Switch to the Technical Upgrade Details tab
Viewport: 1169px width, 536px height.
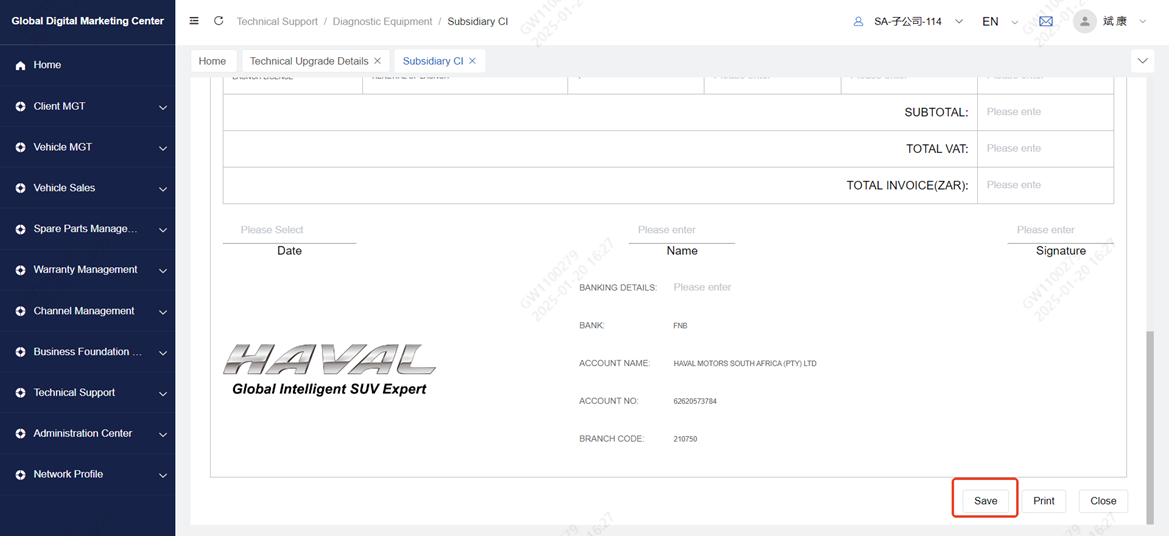(x=308, y=61)
